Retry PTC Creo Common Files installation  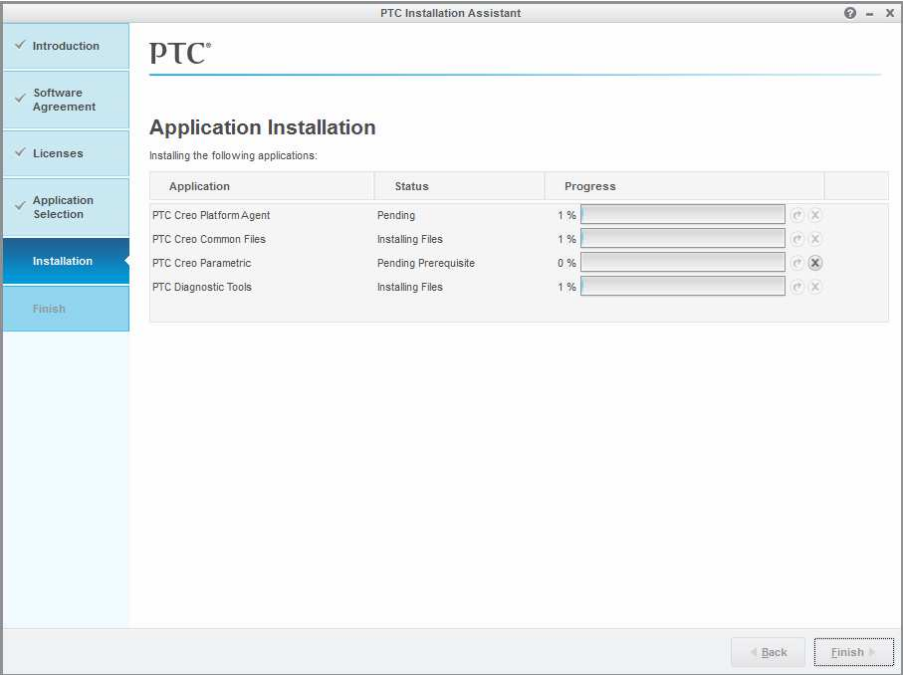click(x=797, y=239)
